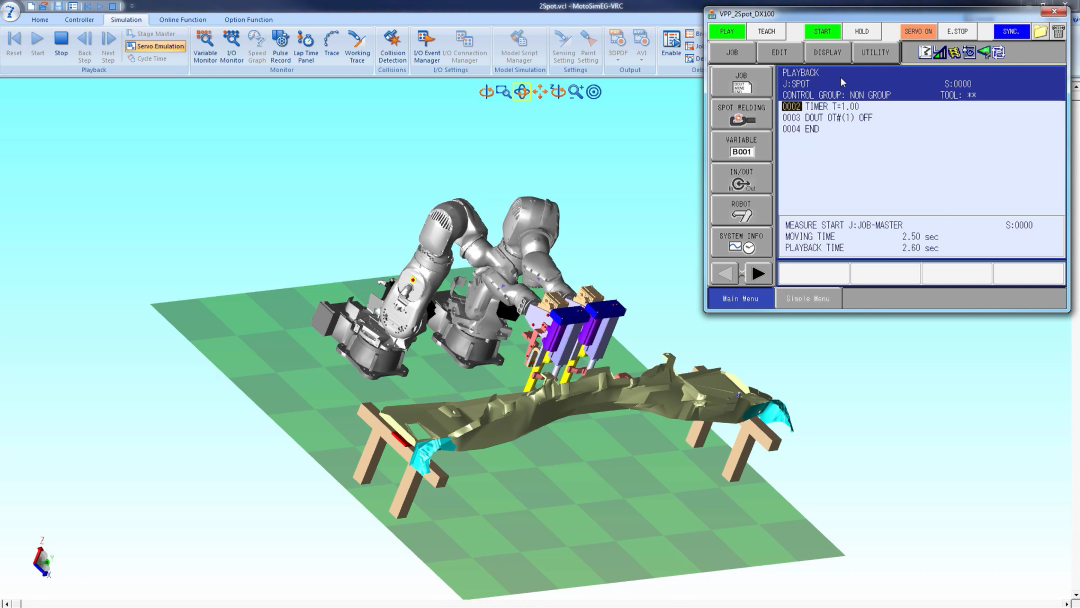Toggle the Trace tool
This screenshot has height=608, width=1080.
pos(331,43)
